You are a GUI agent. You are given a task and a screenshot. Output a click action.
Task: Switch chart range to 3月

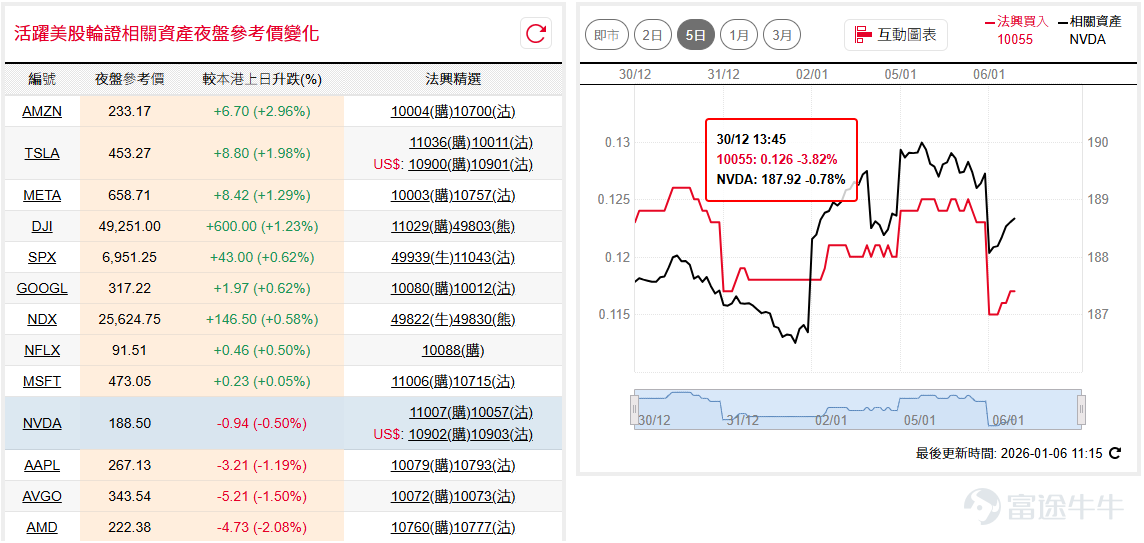(x=781, y=34)
